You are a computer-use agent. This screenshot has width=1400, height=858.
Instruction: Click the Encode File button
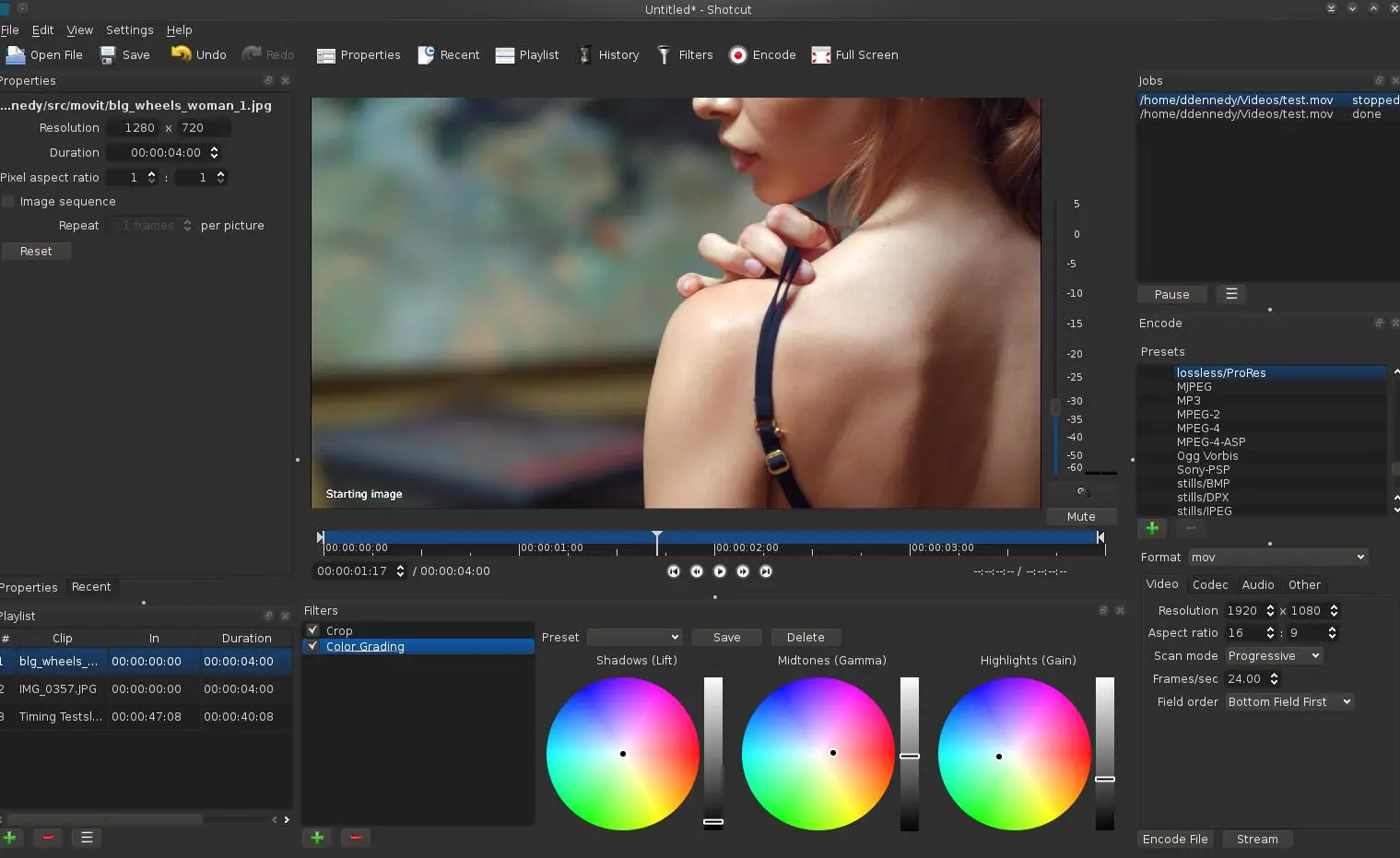(x=1175, y=839)
